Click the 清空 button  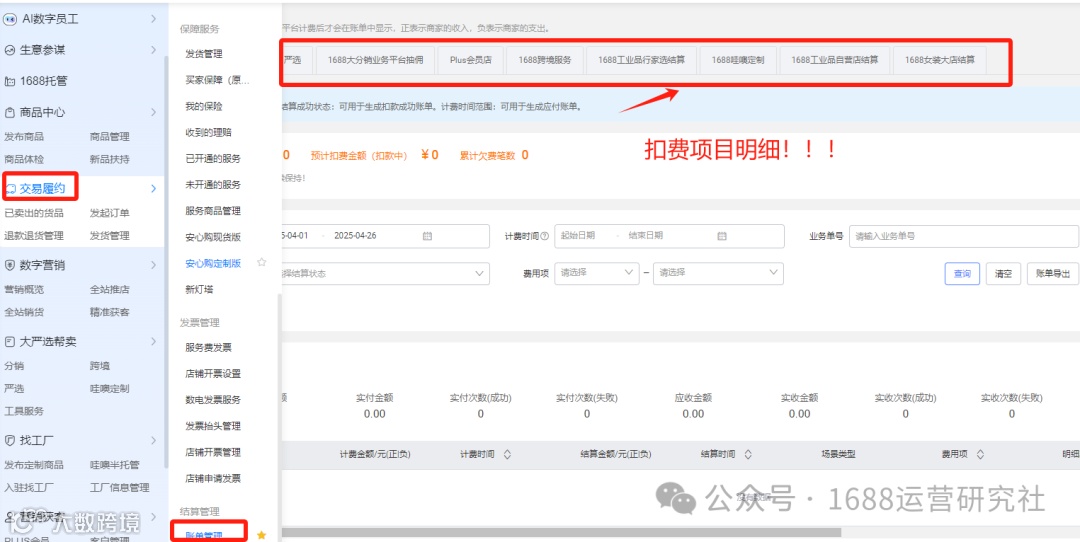click(x=1003, y=273)
